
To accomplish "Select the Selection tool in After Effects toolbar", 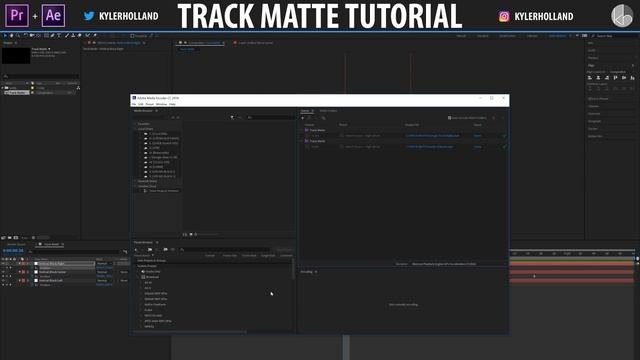I will click(5, 36).
